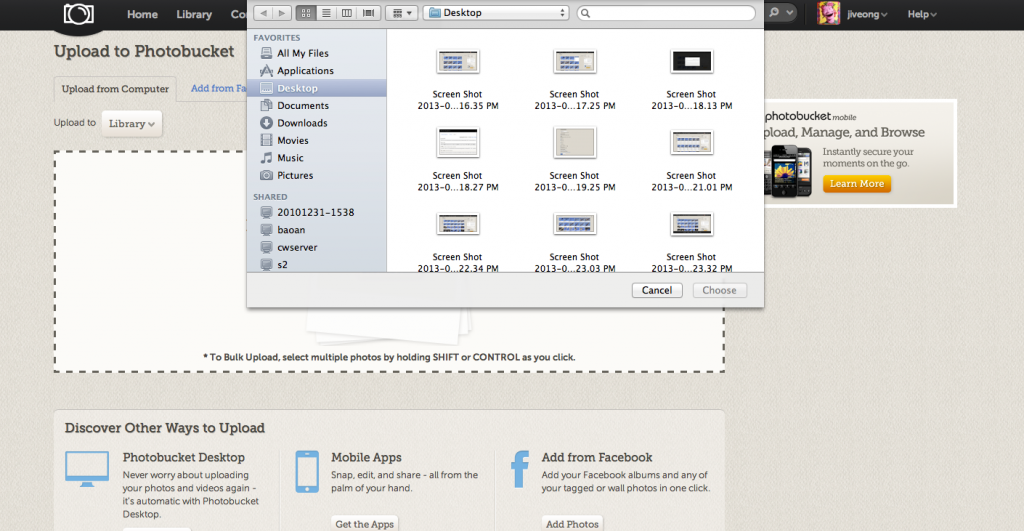The height and width of the screenshot is (531, 1024).
Task: Select Screen Shot 23.32 PM thumbnail
Action: coord(692,224)
